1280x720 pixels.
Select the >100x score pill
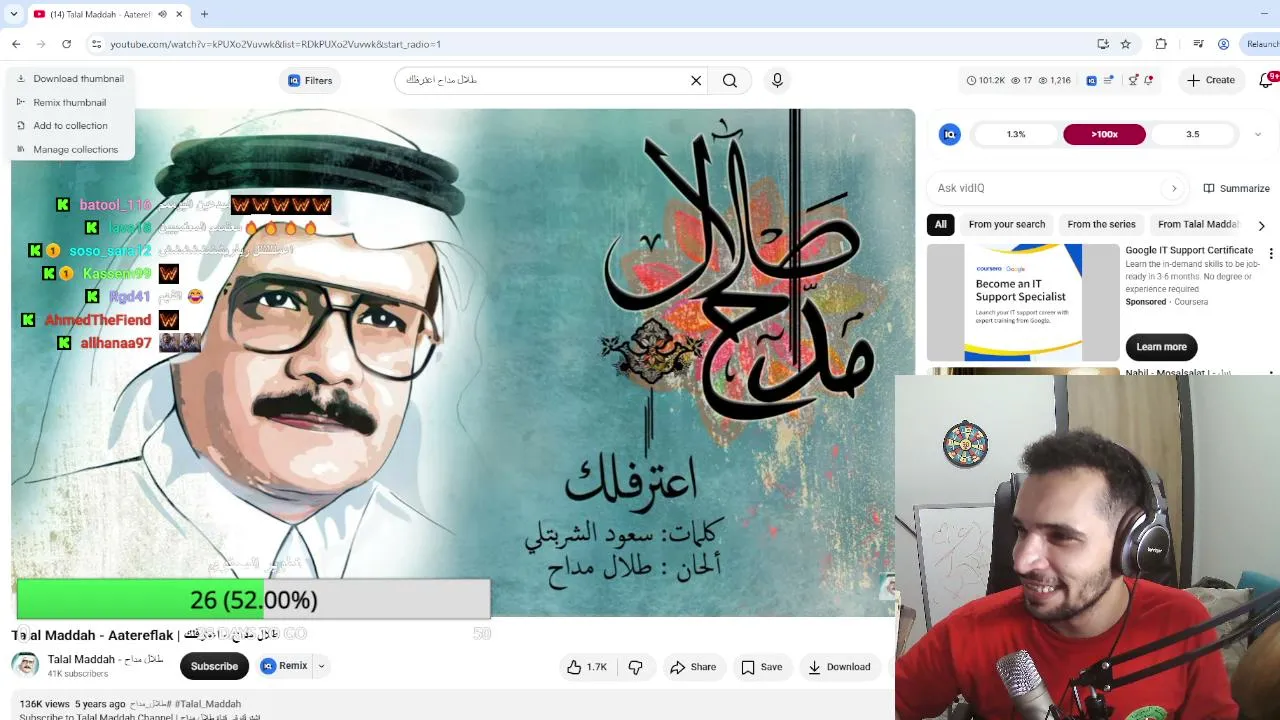tap(1105, 134)
